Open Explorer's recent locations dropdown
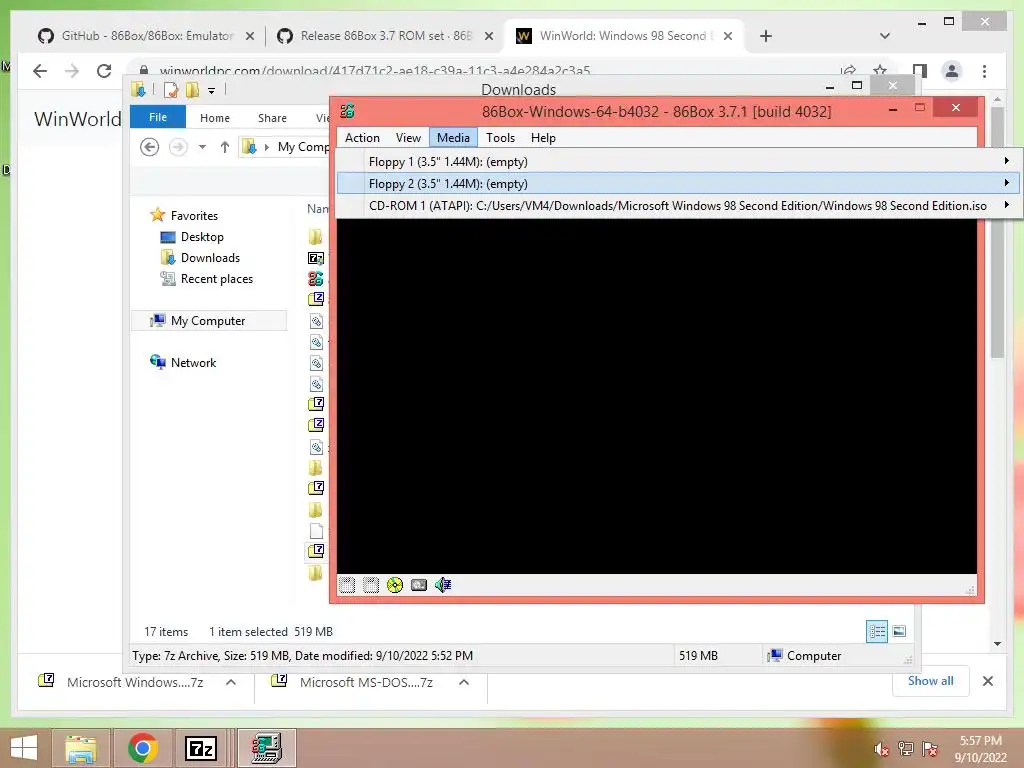The width and height of the screenshot is (1024, 768). [202, 147]
